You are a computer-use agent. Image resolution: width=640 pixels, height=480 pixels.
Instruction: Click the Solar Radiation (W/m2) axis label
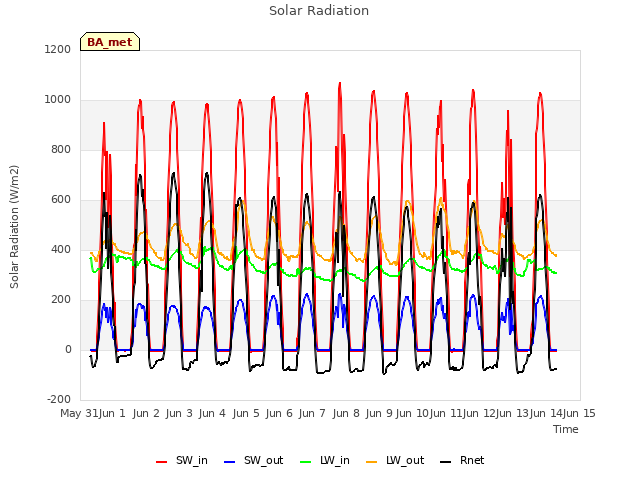click(x=14, y=227)
